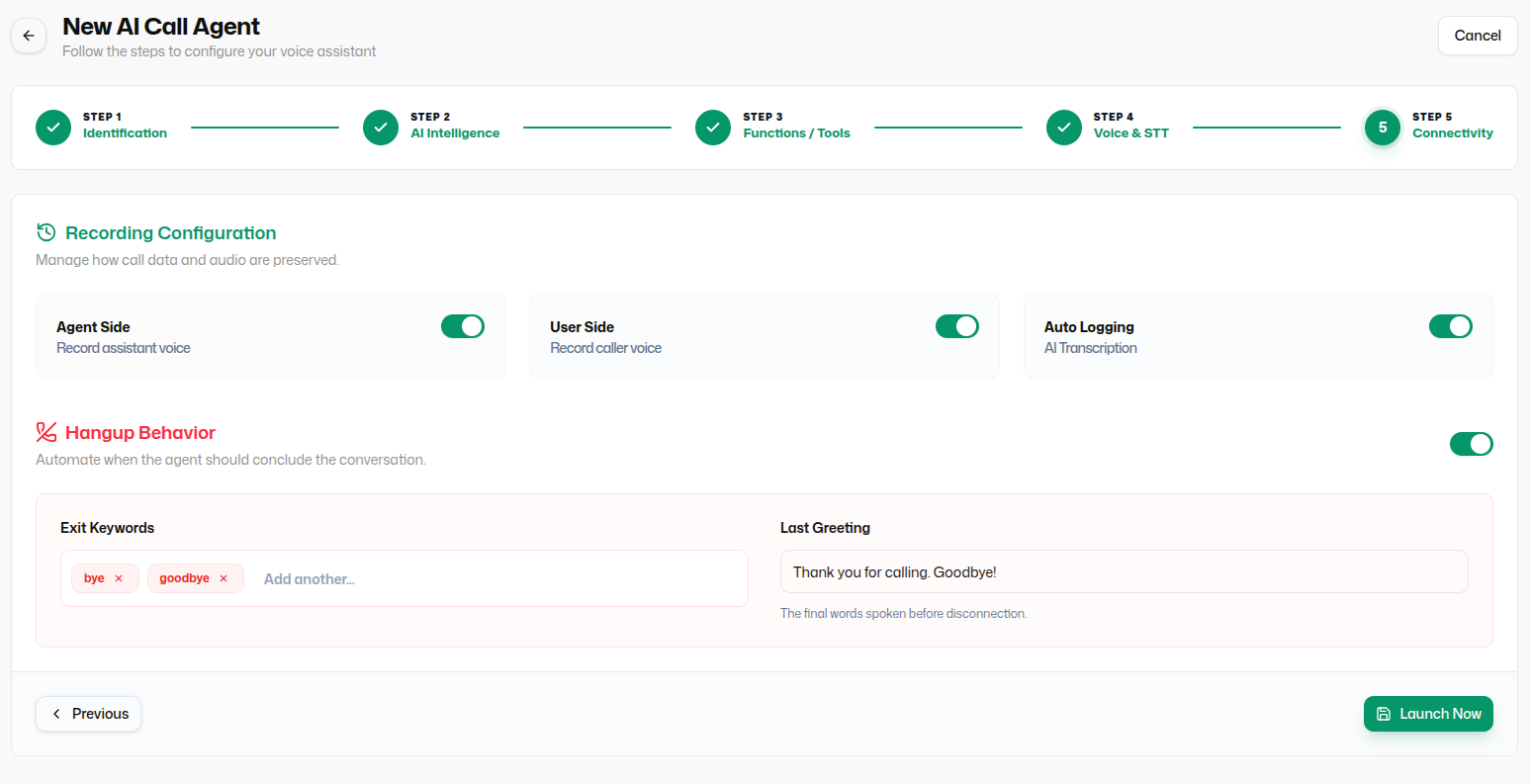
Task: Select the Voice & STT step label
Action: point(1130,133)
